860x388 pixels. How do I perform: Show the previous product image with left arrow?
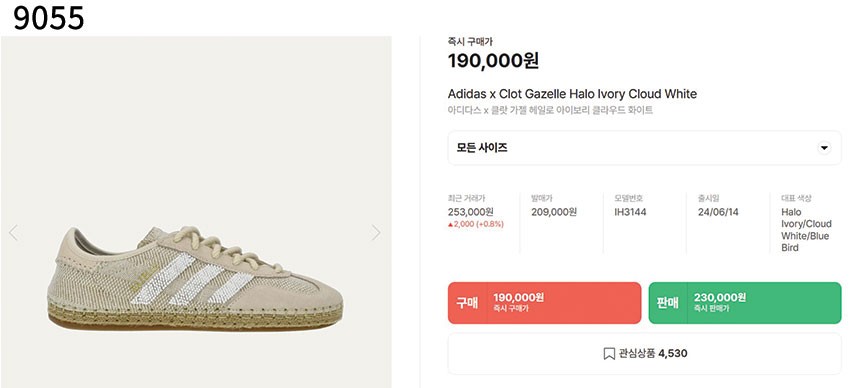[x=14, y=233]
